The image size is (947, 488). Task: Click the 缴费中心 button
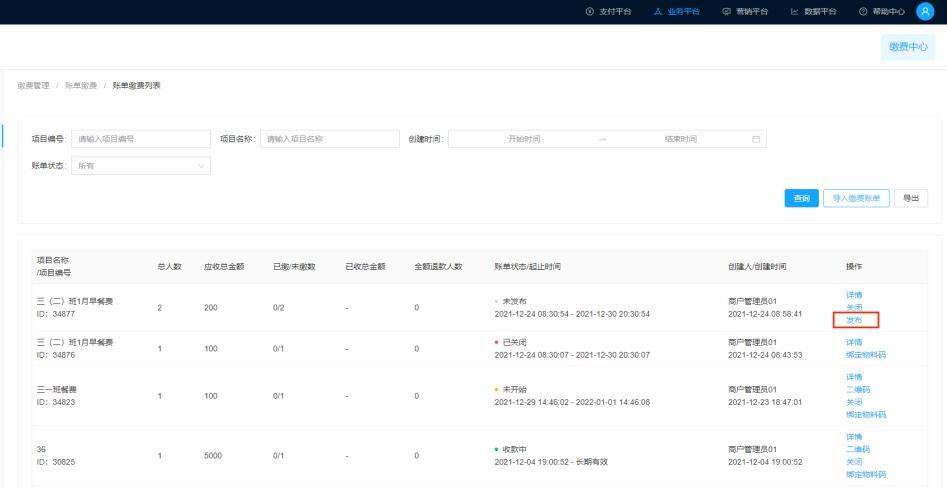click(908, 47)
